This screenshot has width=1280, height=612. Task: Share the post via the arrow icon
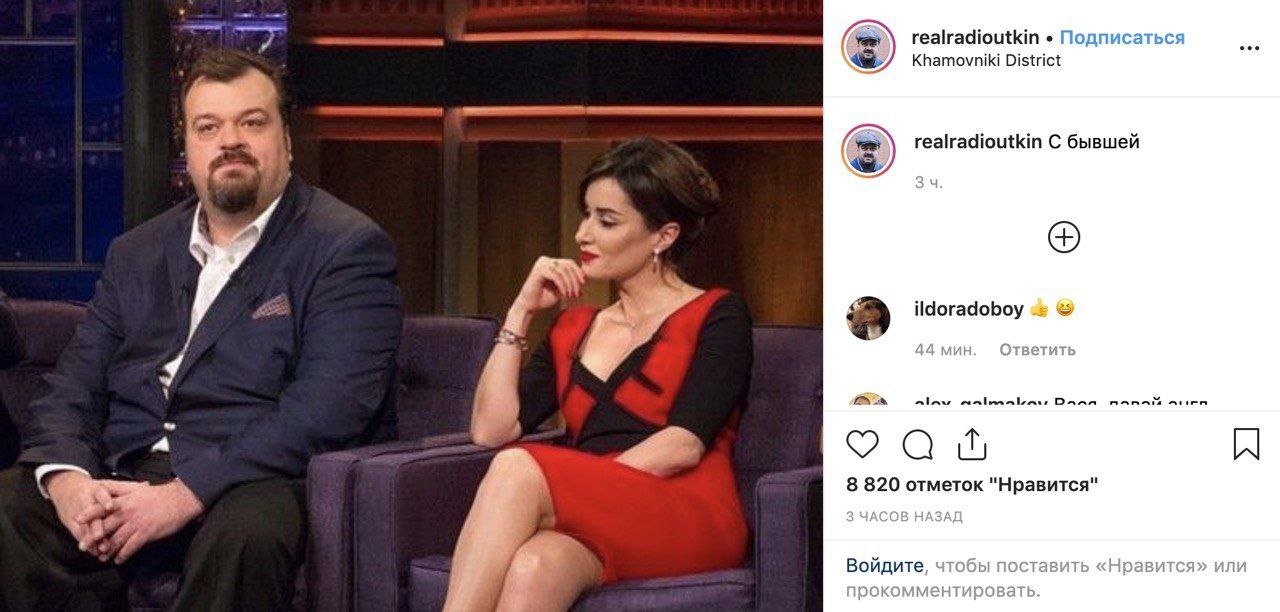[x=972, y=444]
